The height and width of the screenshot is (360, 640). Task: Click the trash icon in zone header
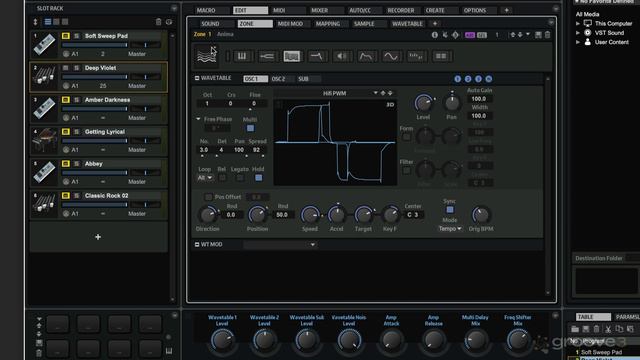point(548,35)
